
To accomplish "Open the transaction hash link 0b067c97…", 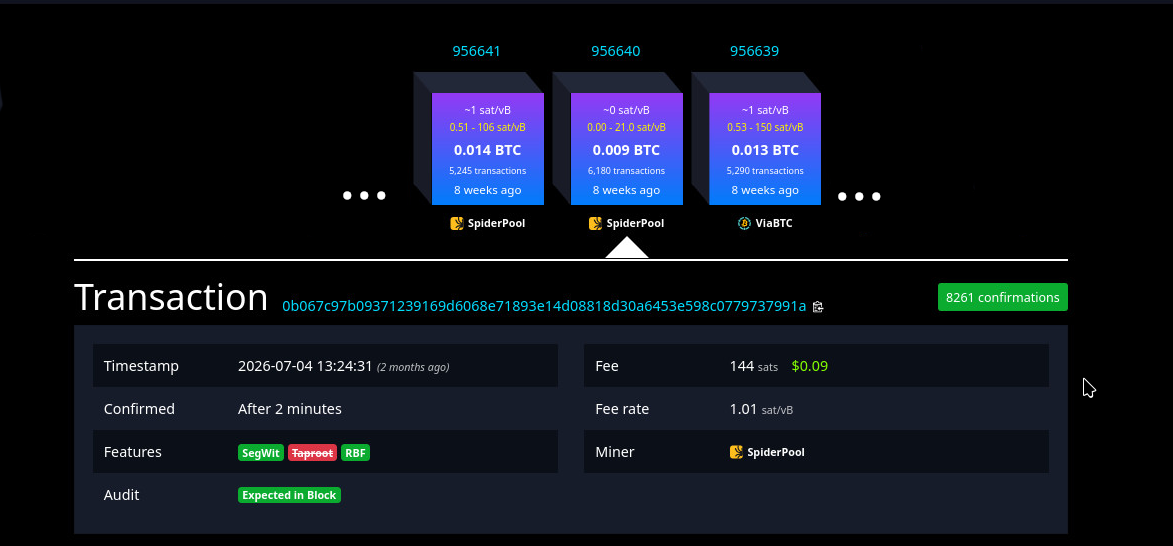I will pos(544,306).
